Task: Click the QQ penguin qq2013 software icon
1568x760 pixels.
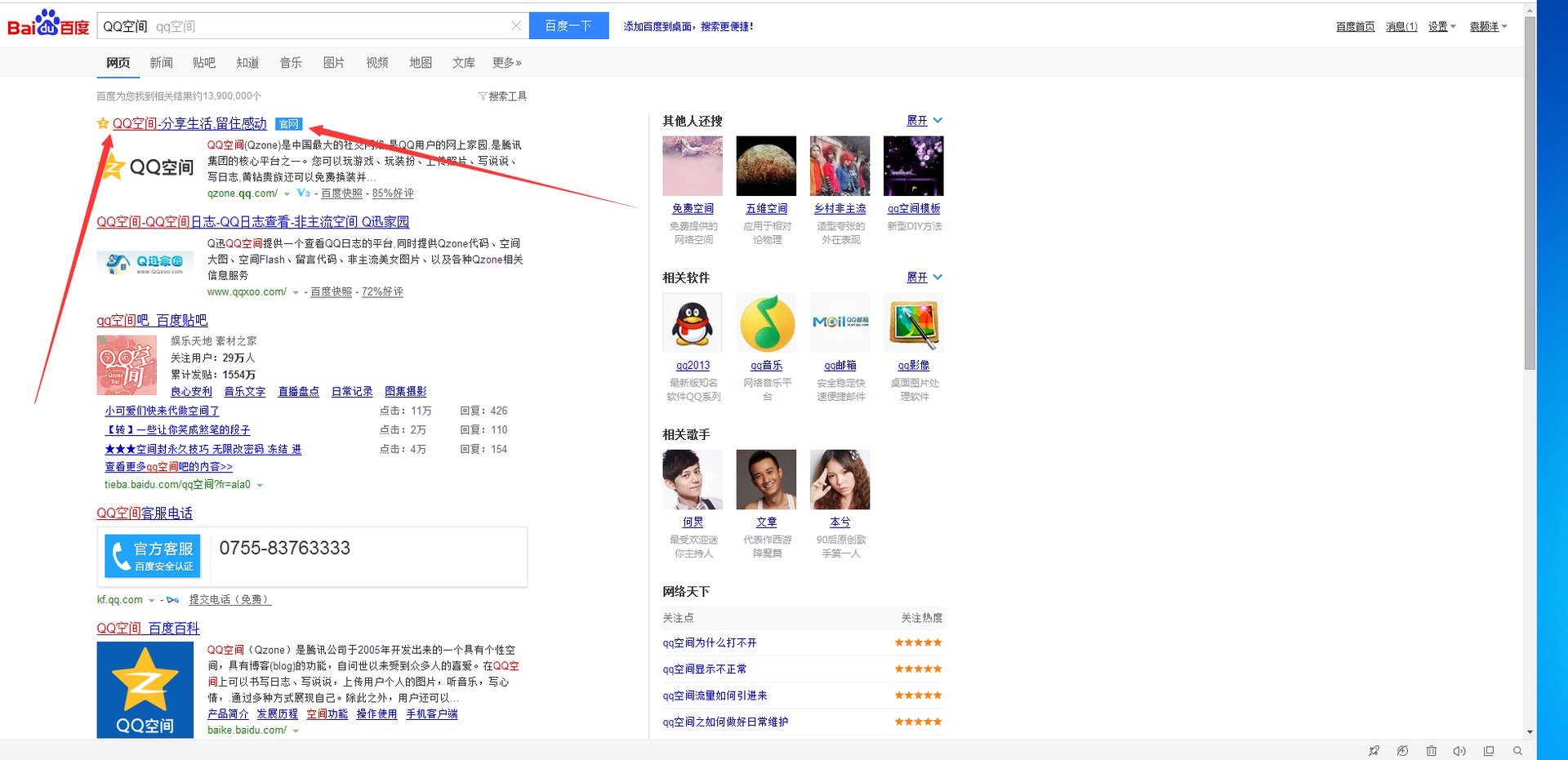Action: (692, 323)
